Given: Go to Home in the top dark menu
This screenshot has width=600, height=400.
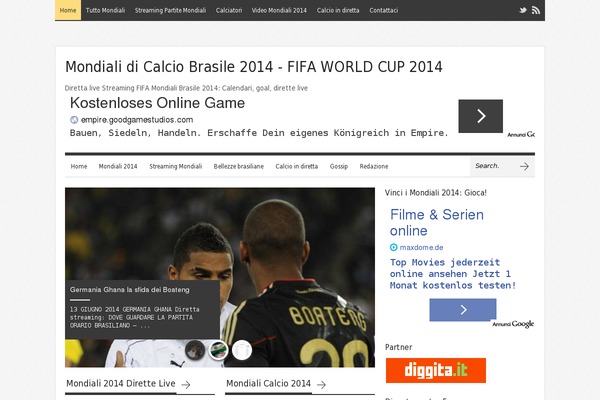Looking at the screenshot, I should [68, 10].
